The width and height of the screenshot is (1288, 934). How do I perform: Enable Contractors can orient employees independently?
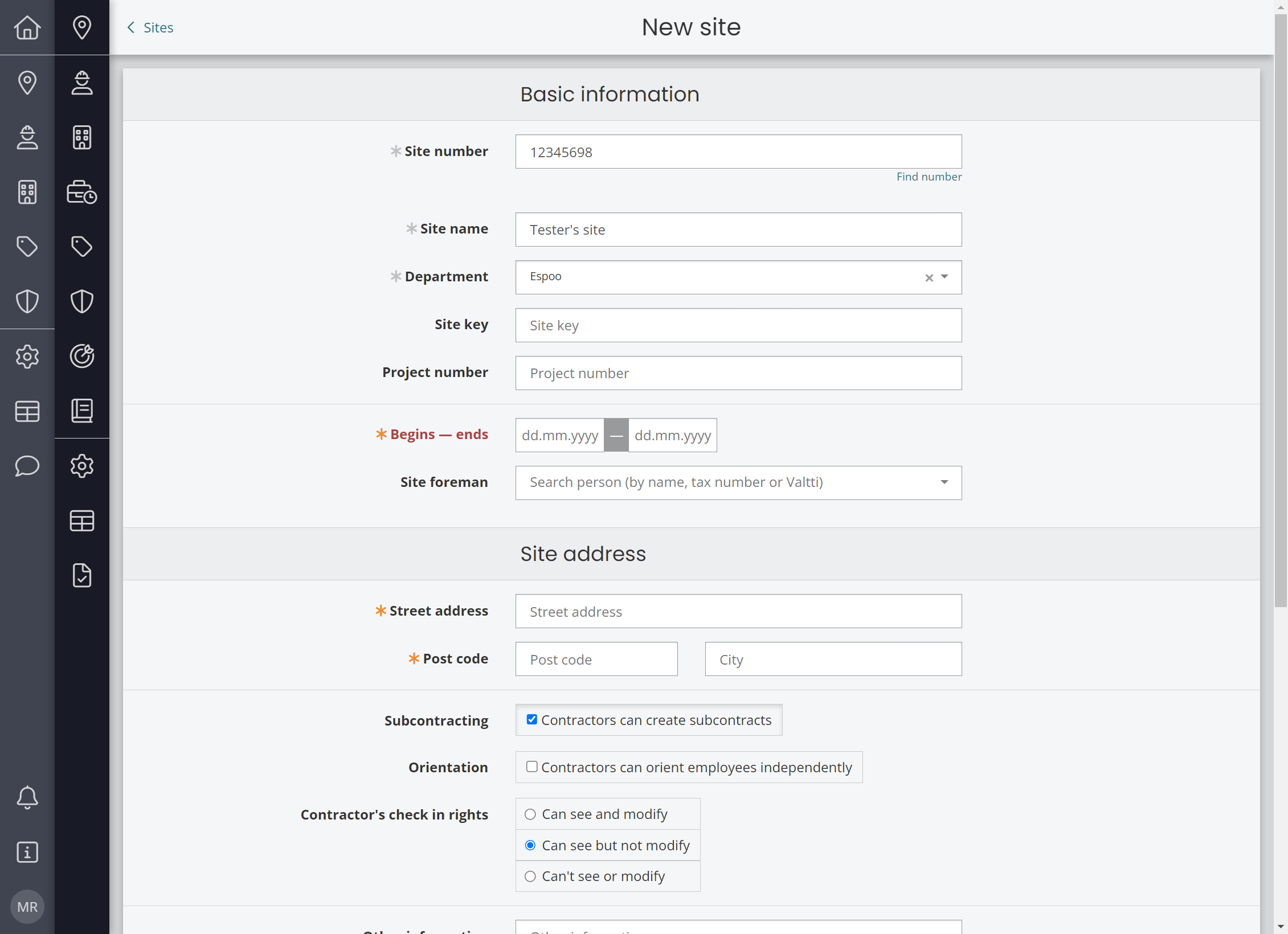(531, 767)
